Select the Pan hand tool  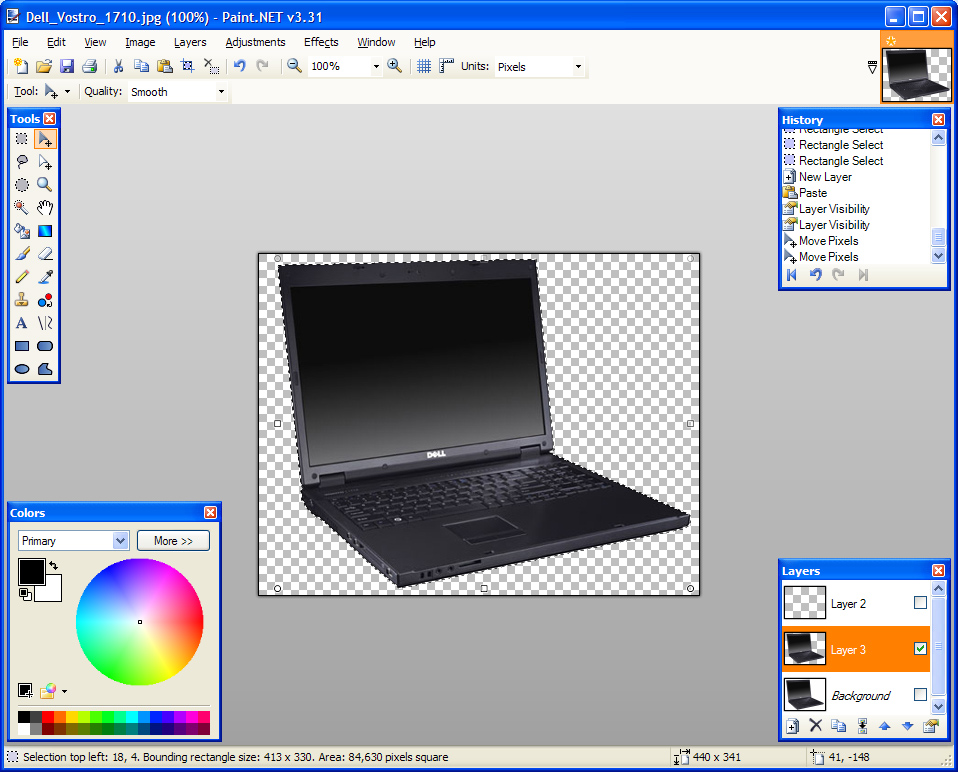point(45,208)
